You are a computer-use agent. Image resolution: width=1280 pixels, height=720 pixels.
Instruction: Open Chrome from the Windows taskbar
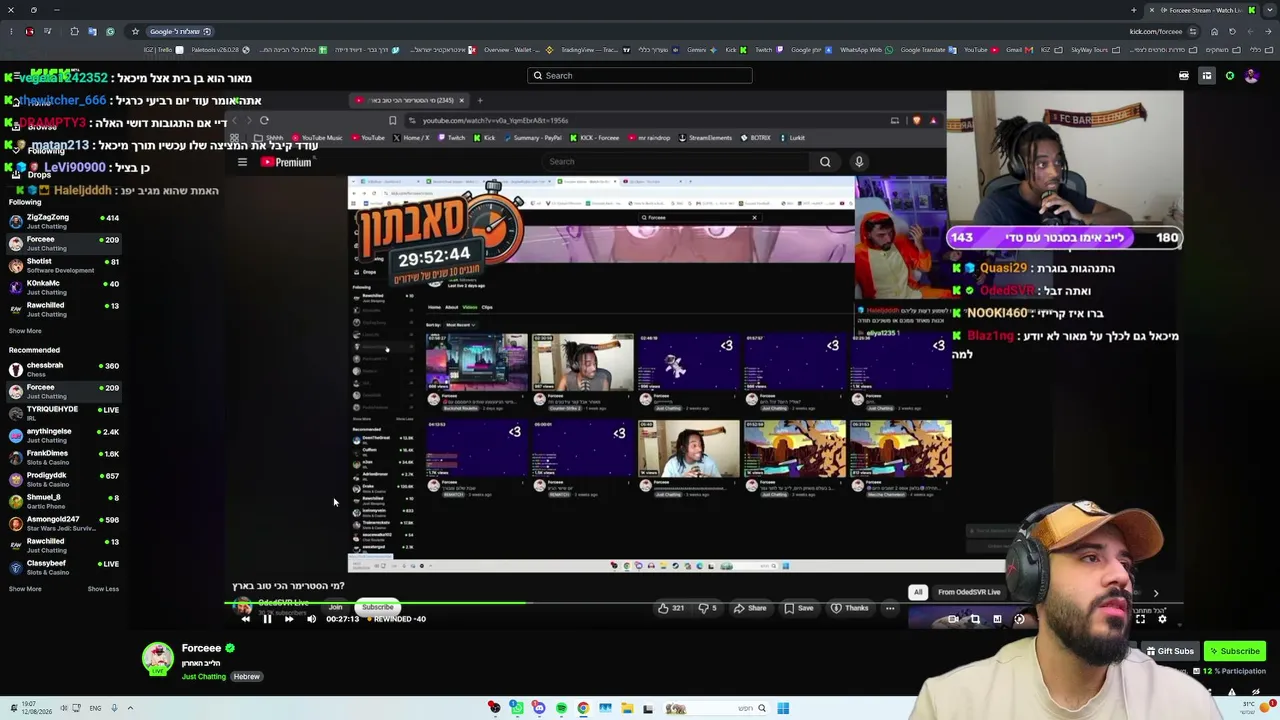click(x=583, y=709)
